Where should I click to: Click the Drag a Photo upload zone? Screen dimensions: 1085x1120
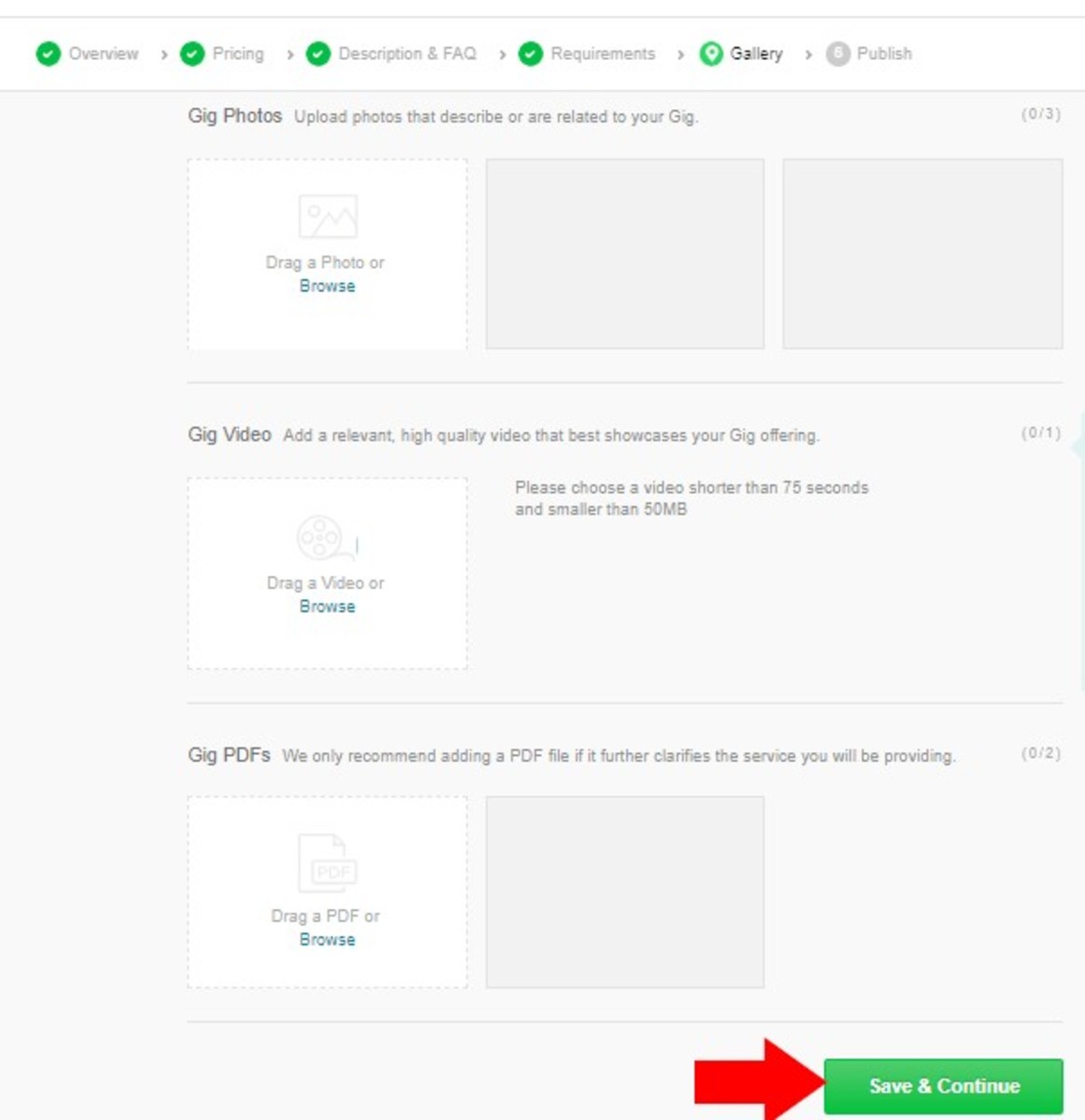327,254
